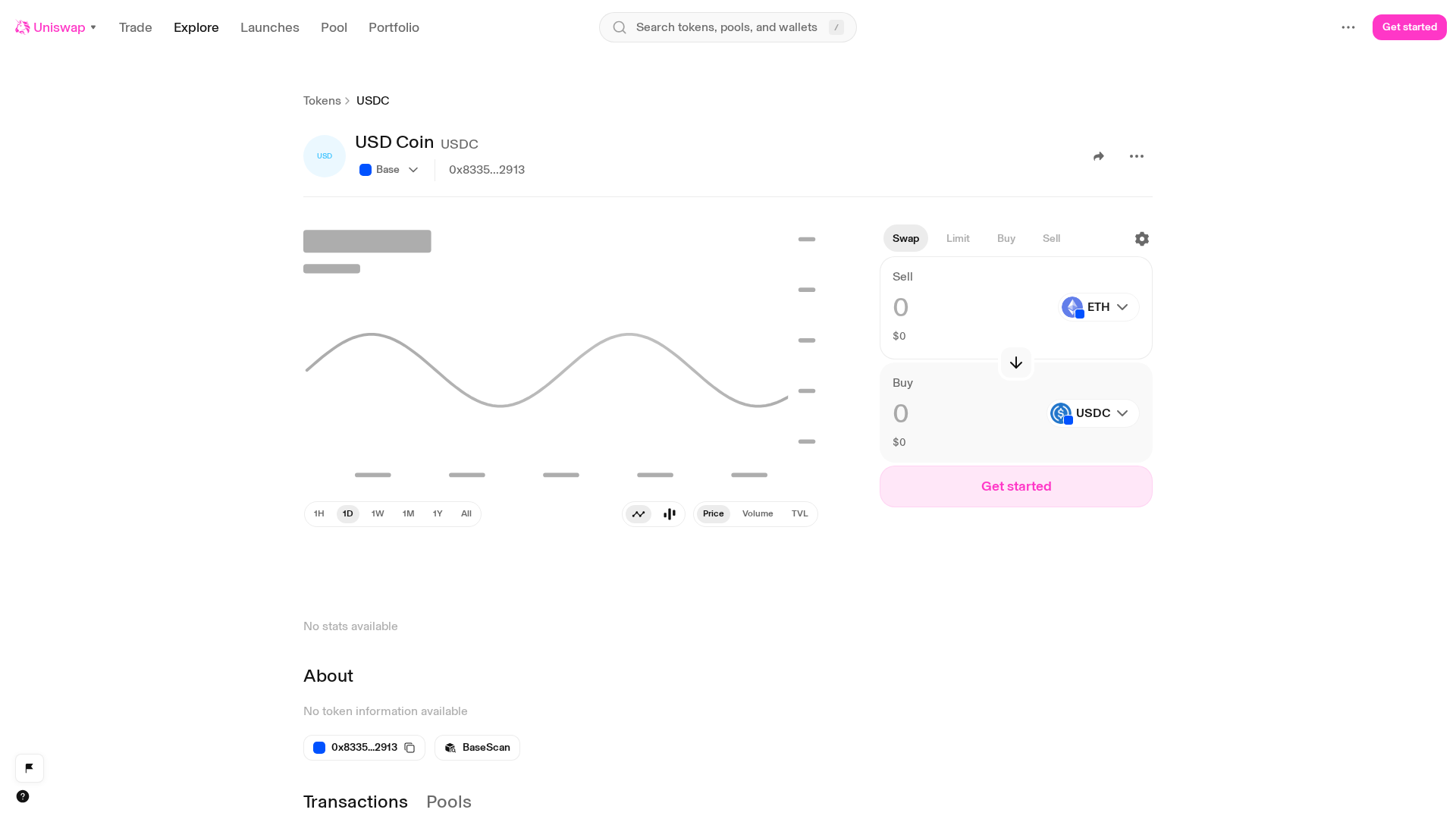Click the Buy amount input field
Viewport: 1456px width, 819px height.
point(965,413)
